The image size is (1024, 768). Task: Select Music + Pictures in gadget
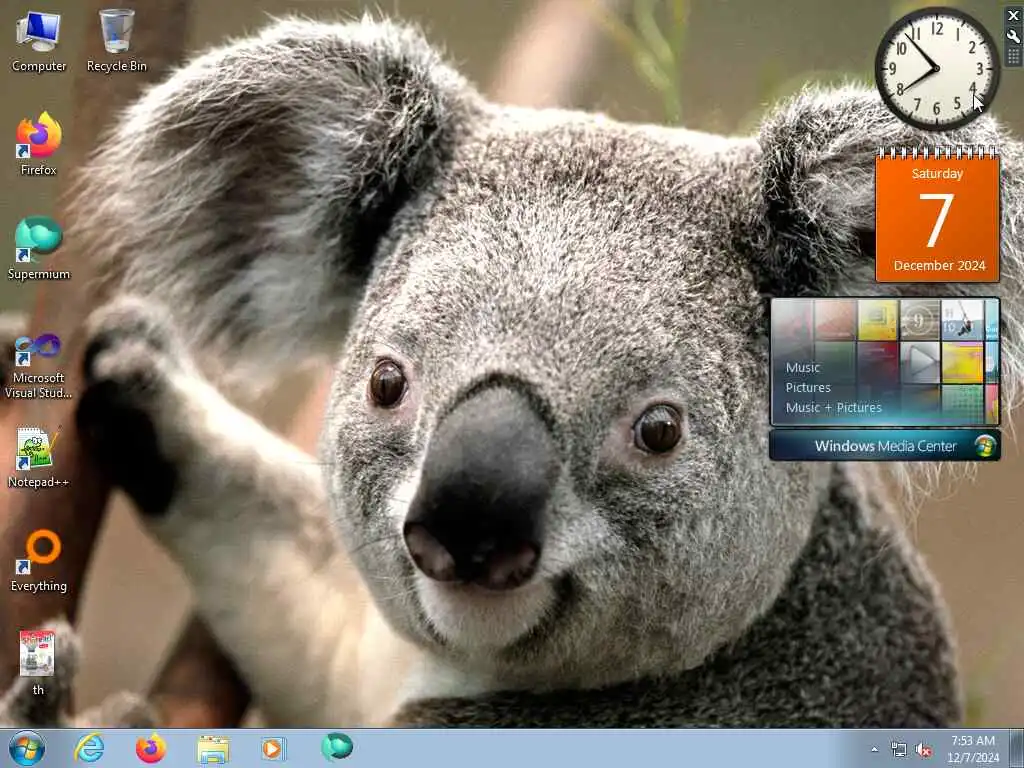[833, 408]
